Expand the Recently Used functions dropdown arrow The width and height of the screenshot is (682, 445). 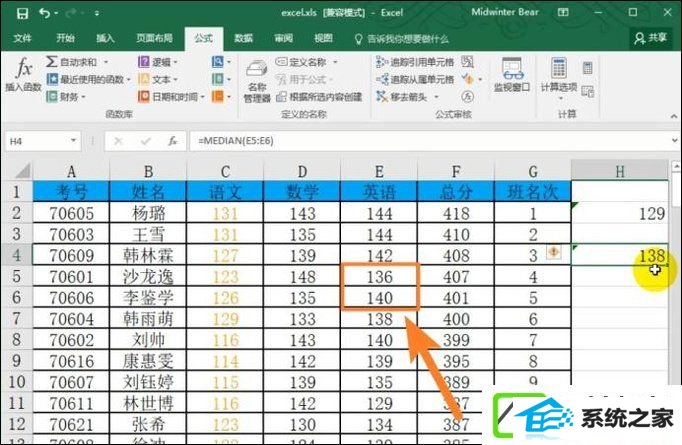pos(128,80)
